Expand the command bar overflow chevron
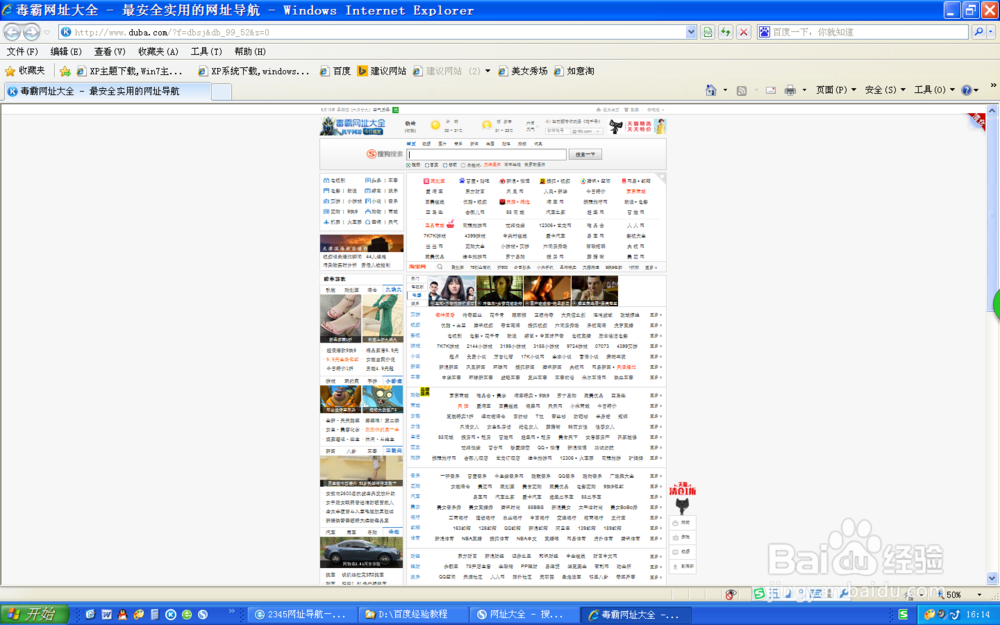 point(992,85)
